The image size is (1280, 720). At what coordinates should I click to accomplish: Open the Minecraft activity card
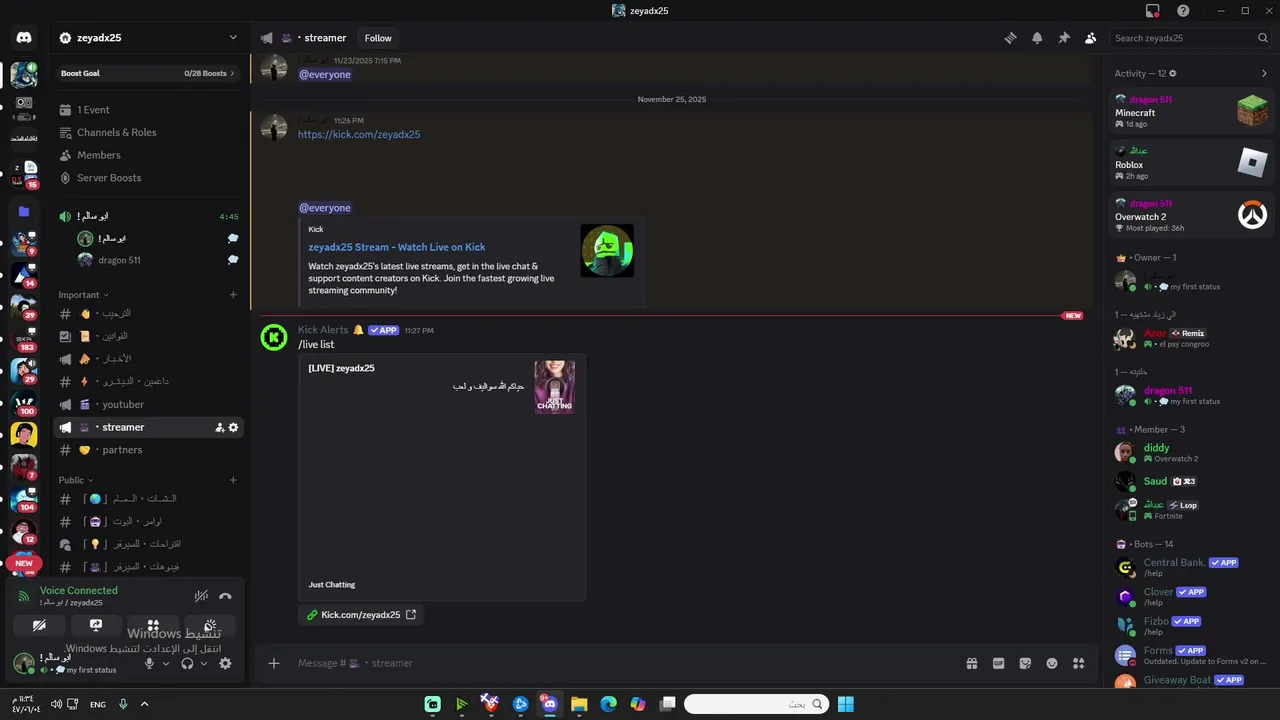pyautogui.click(x=1192, y=111)
